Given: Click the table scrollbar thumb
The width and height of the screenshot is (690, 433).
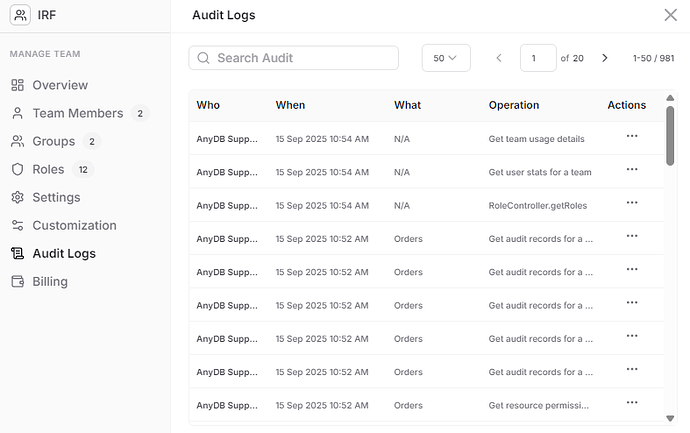Looking at the screenshot, I should tap(670, 136).
